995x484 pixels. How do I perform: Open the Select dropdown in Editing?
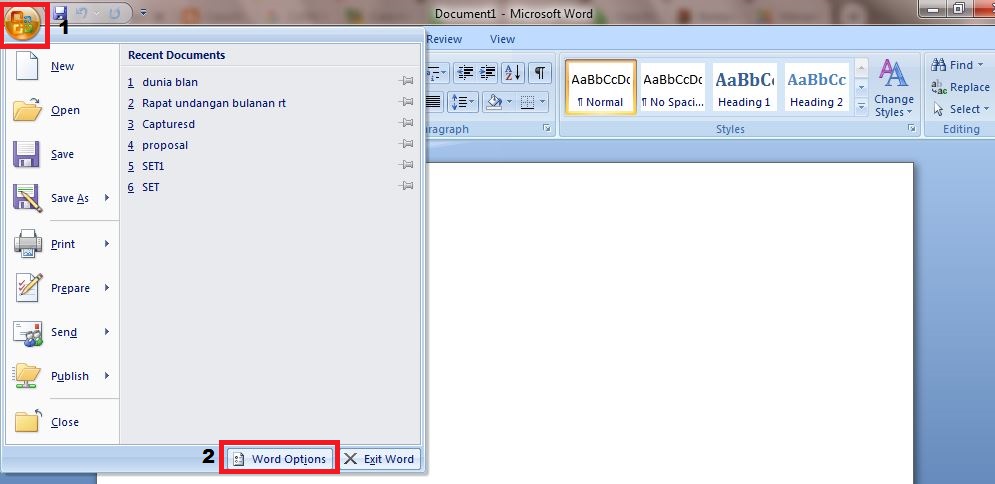[x=961, y=109]
